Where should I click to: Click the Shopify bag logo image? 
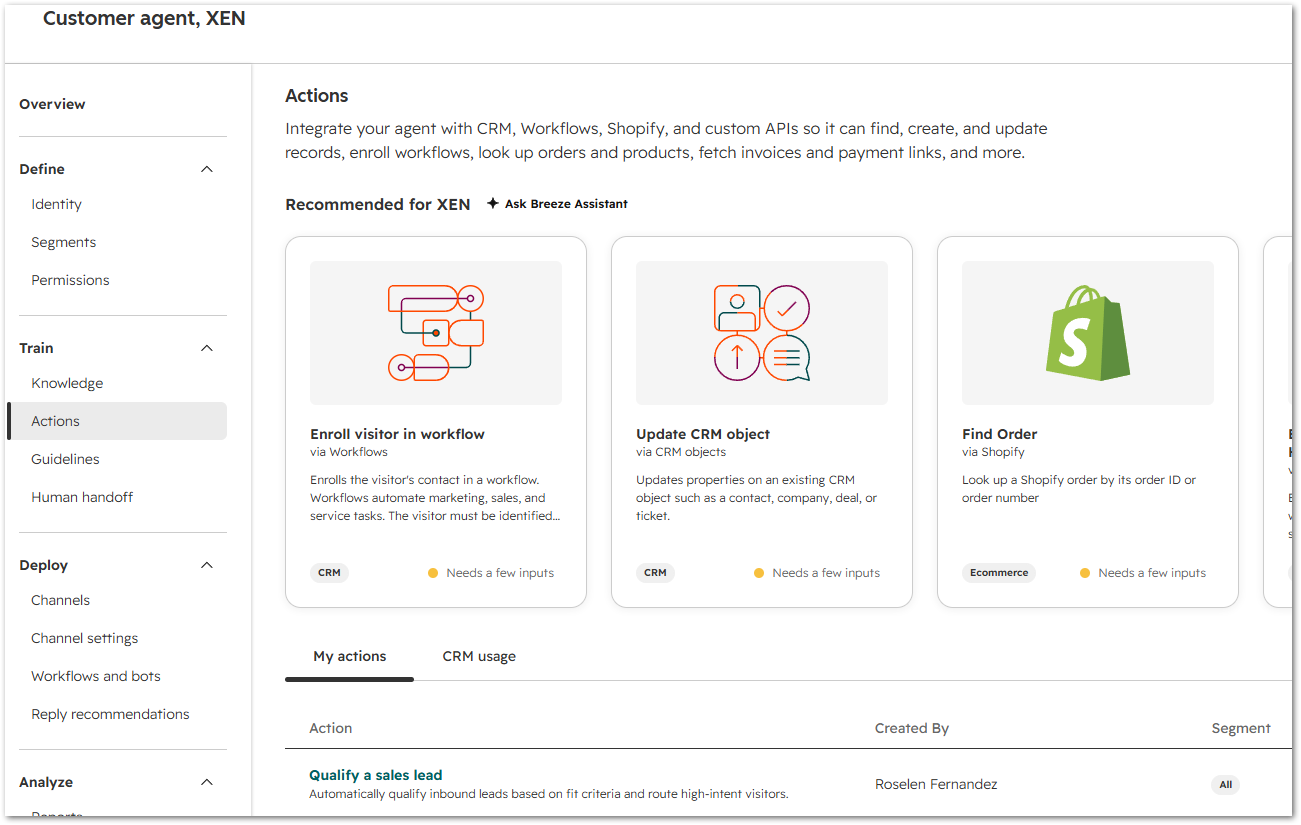pos(1088,332)
